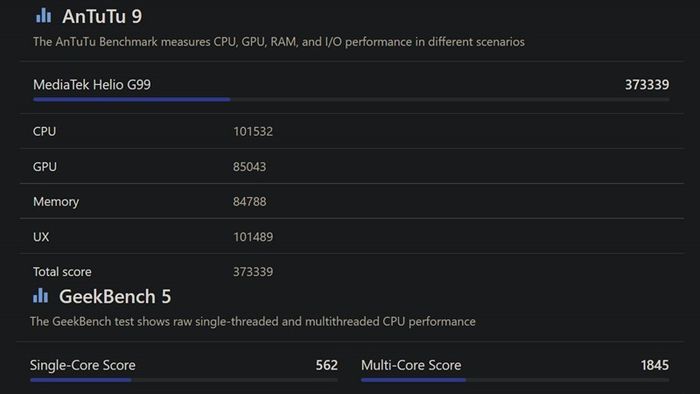The width and height of the screenshot is (700, 394).
Task: Click the CPU score value 101532
Action: pyautogui.click(x=253, y=131)
